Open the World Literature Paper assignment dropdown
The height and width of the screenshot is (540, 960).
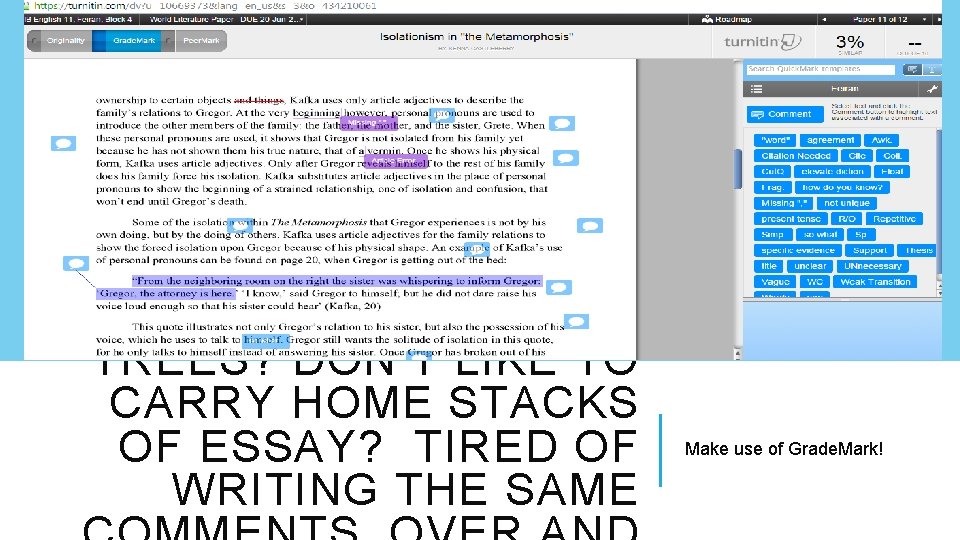pos(225,20)
